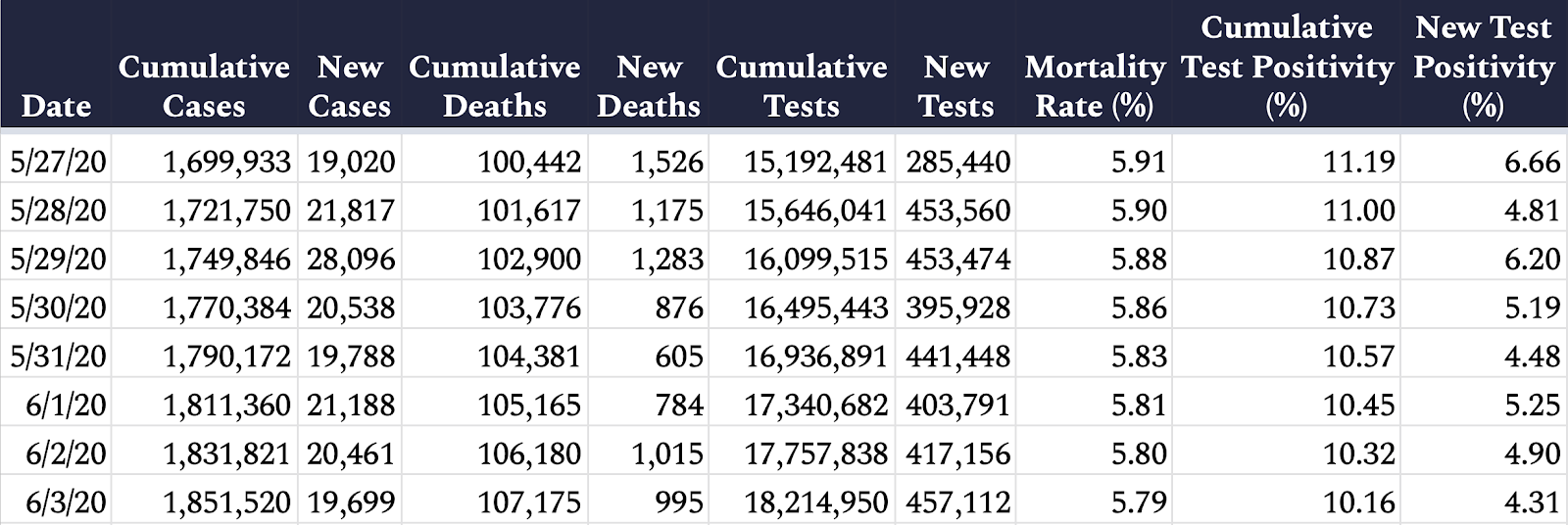Select the Cumulative Cases column header
This screenshot has height=525, width=1568.
(x=204, y=85)
